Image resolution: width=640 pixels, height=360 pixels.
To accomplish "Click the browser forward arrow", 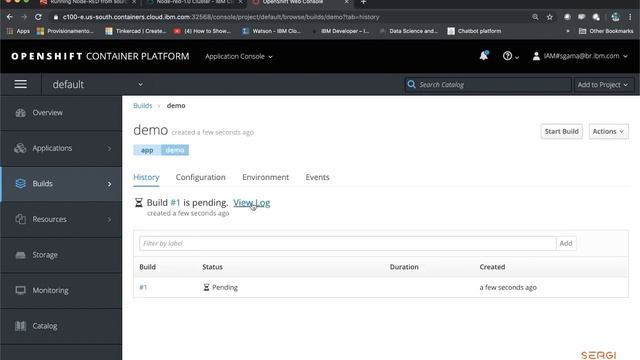I will [x=24, y=17].
